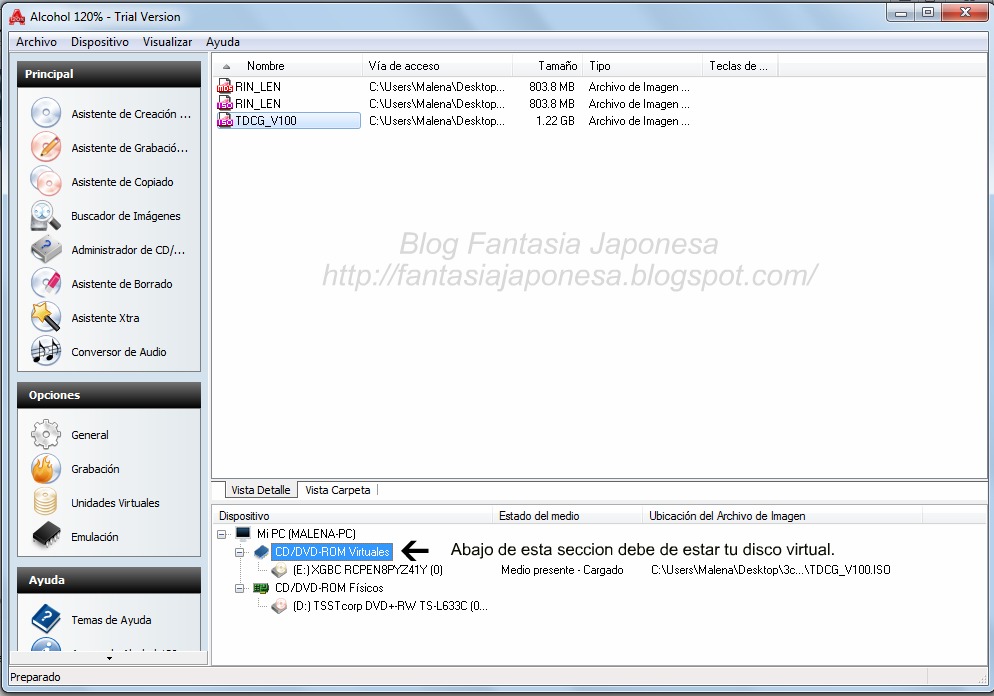Click the Temas de Ayuda link
Screen dimensions: 994x696
111,620
